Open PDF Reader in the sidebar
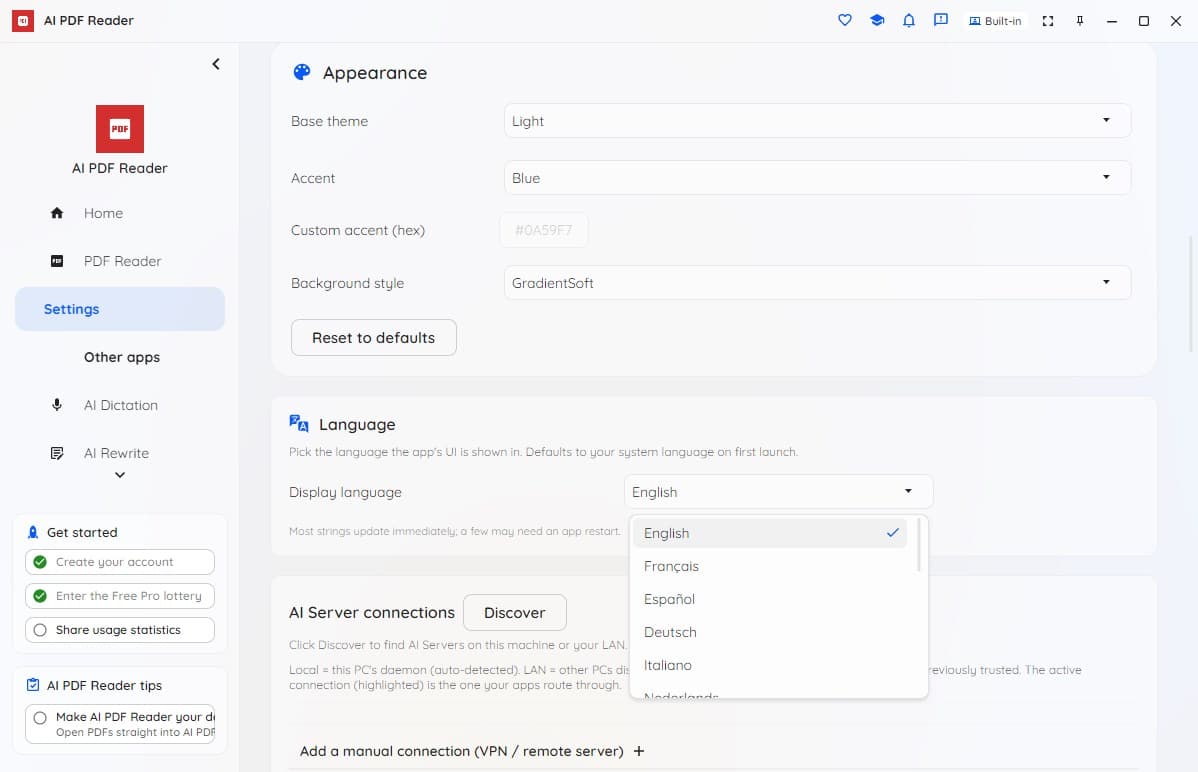 120,261
